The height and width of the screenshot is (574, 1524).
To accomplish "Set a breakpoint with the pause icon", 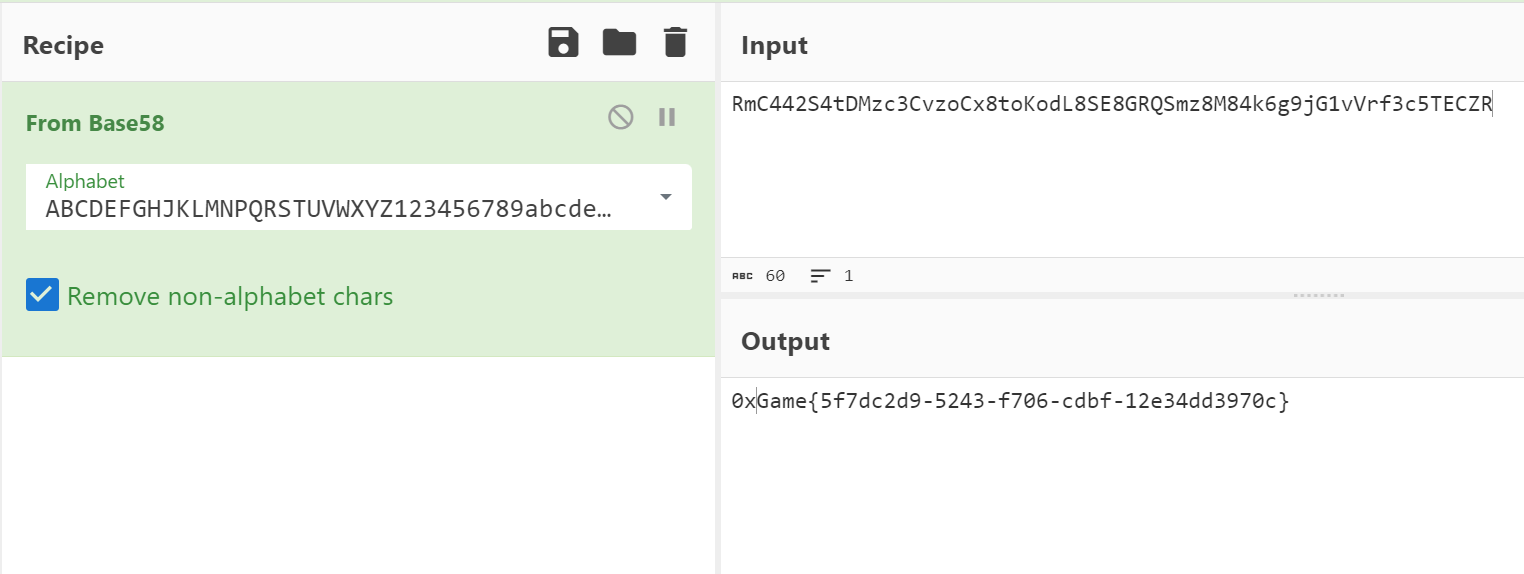I will [667, 117].
